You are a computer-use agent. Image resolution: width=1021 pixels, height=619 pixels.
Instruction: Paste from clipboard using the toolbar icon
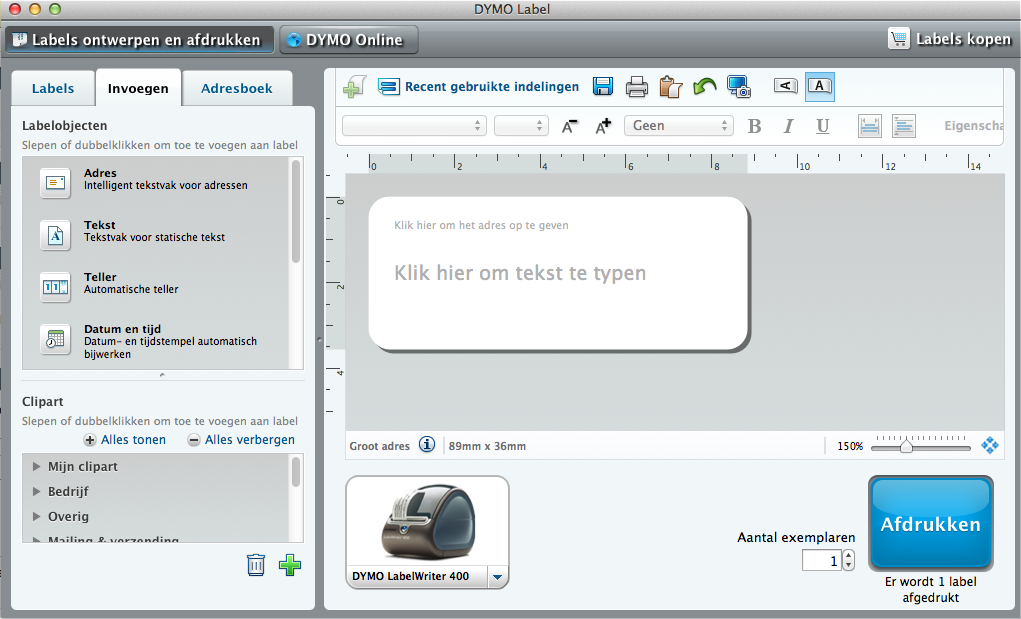(x=670, y=87)
